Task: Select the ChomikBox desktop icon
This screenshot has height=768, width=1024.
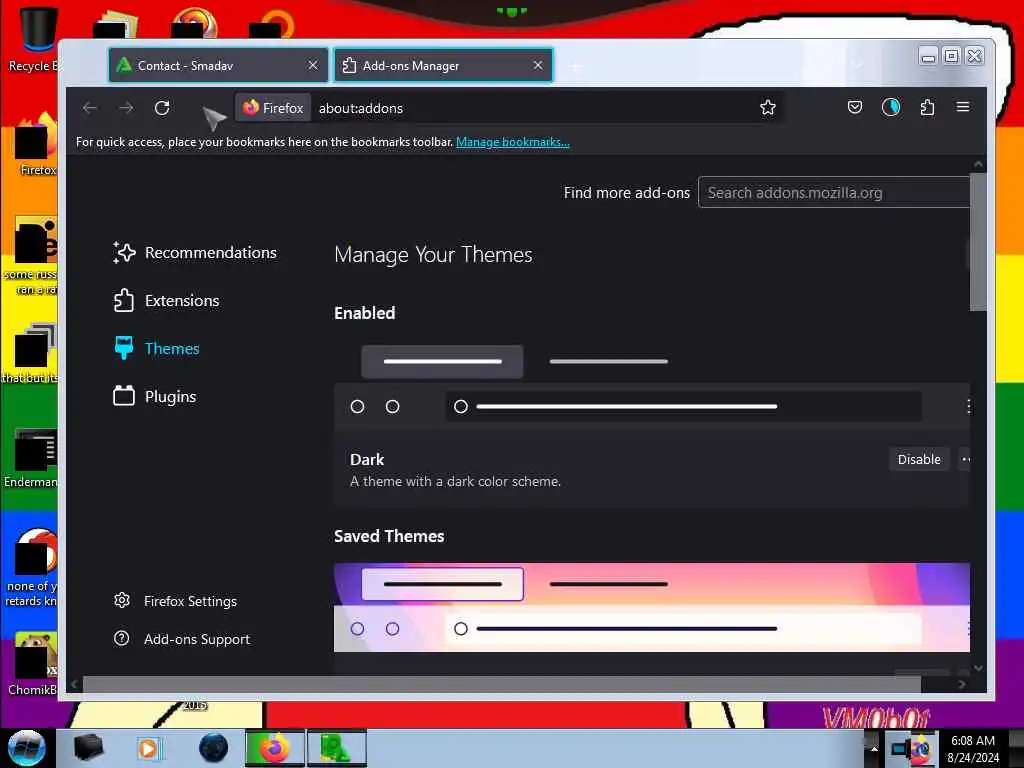Action: pyautogui.click(x=33, y=663)
